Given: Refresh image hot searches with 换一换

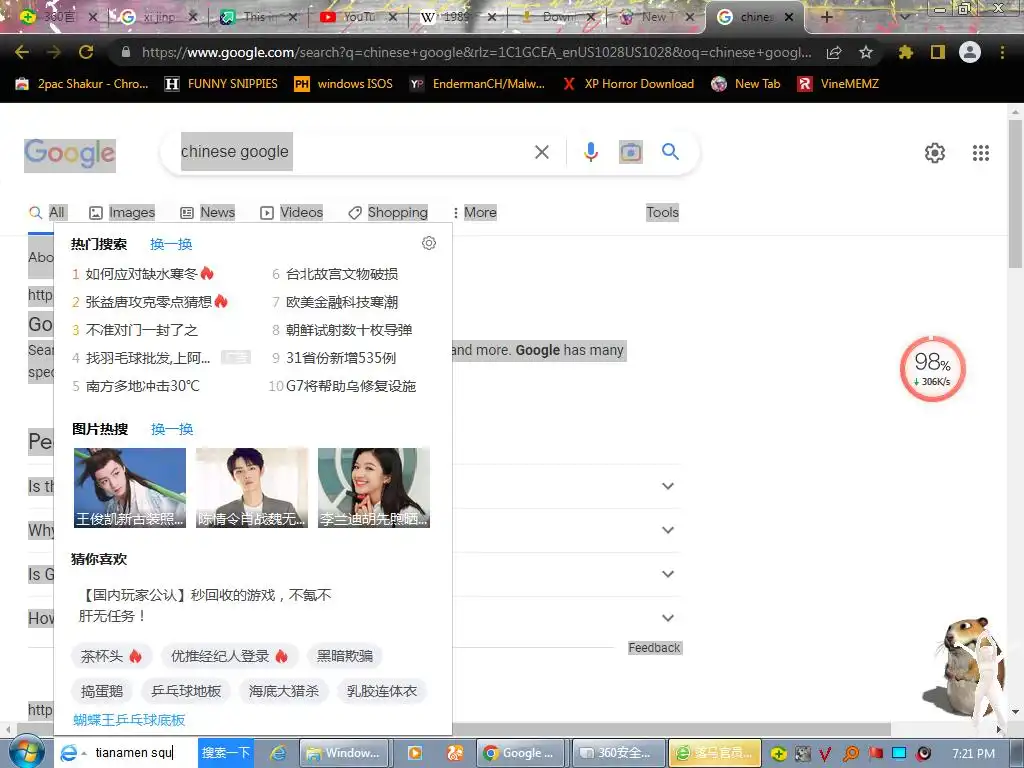Looking at the screenshot, I should [172, 429].
